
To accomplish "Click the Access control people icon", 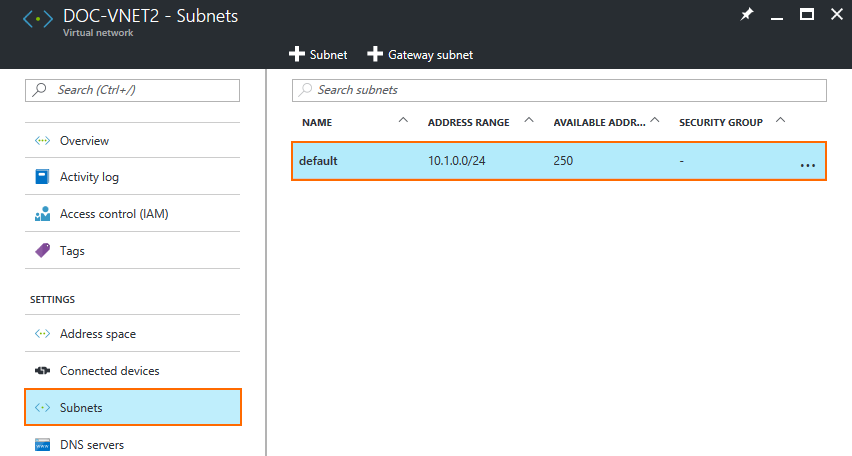I will pyautogui.click(x=42, y=214).
